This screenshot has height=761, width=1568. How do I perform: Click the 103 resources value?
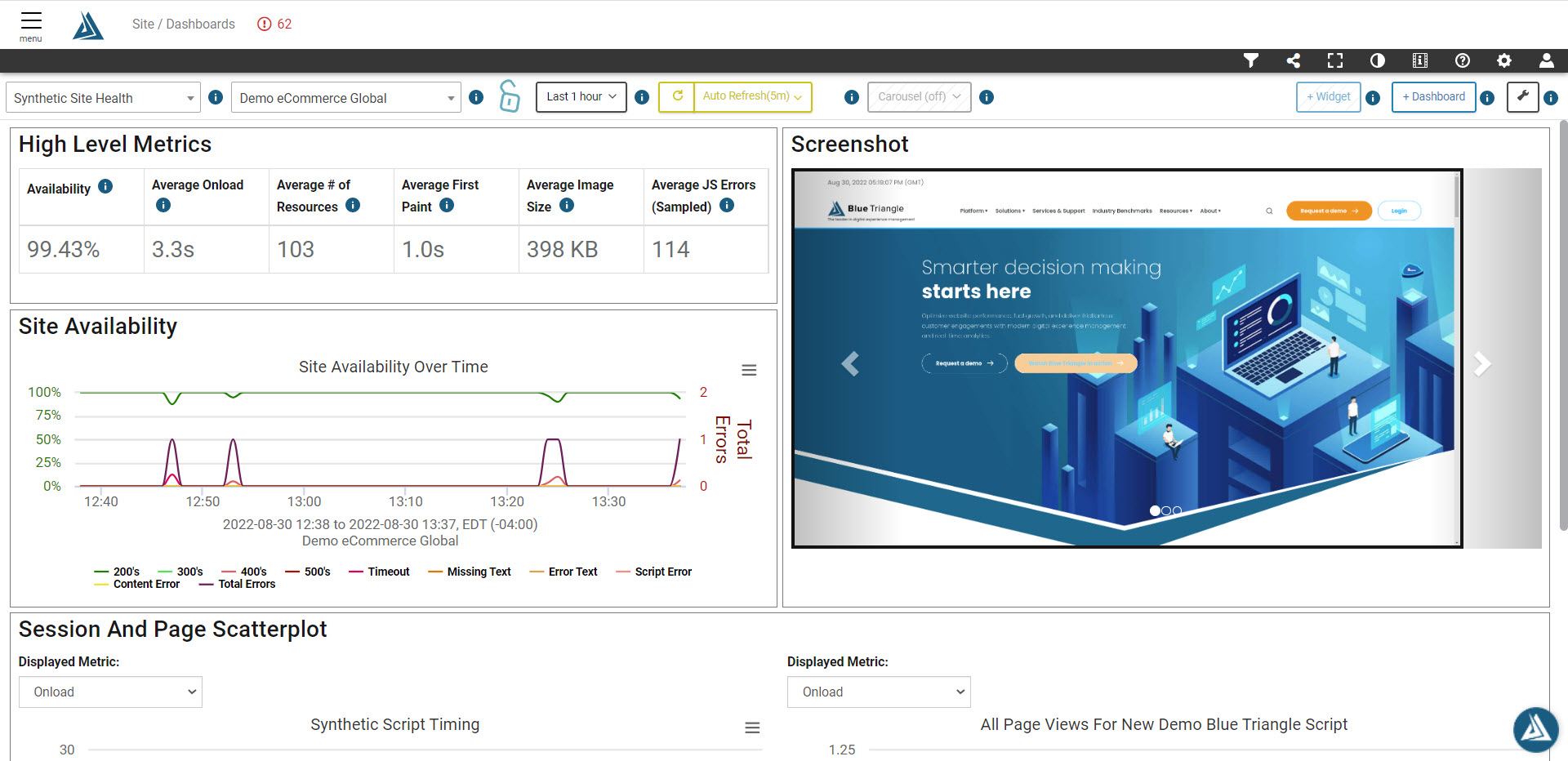(x=296, y=249)
